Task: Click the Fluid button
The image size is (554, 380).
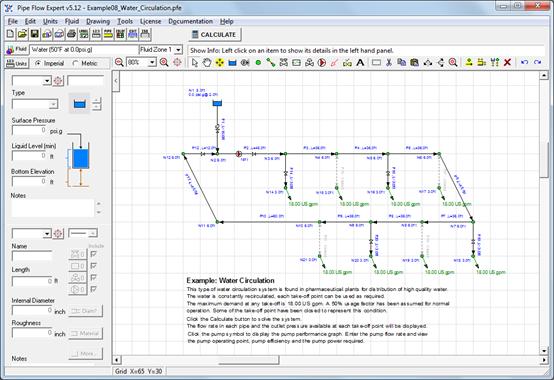Action: tap(16, 49)
